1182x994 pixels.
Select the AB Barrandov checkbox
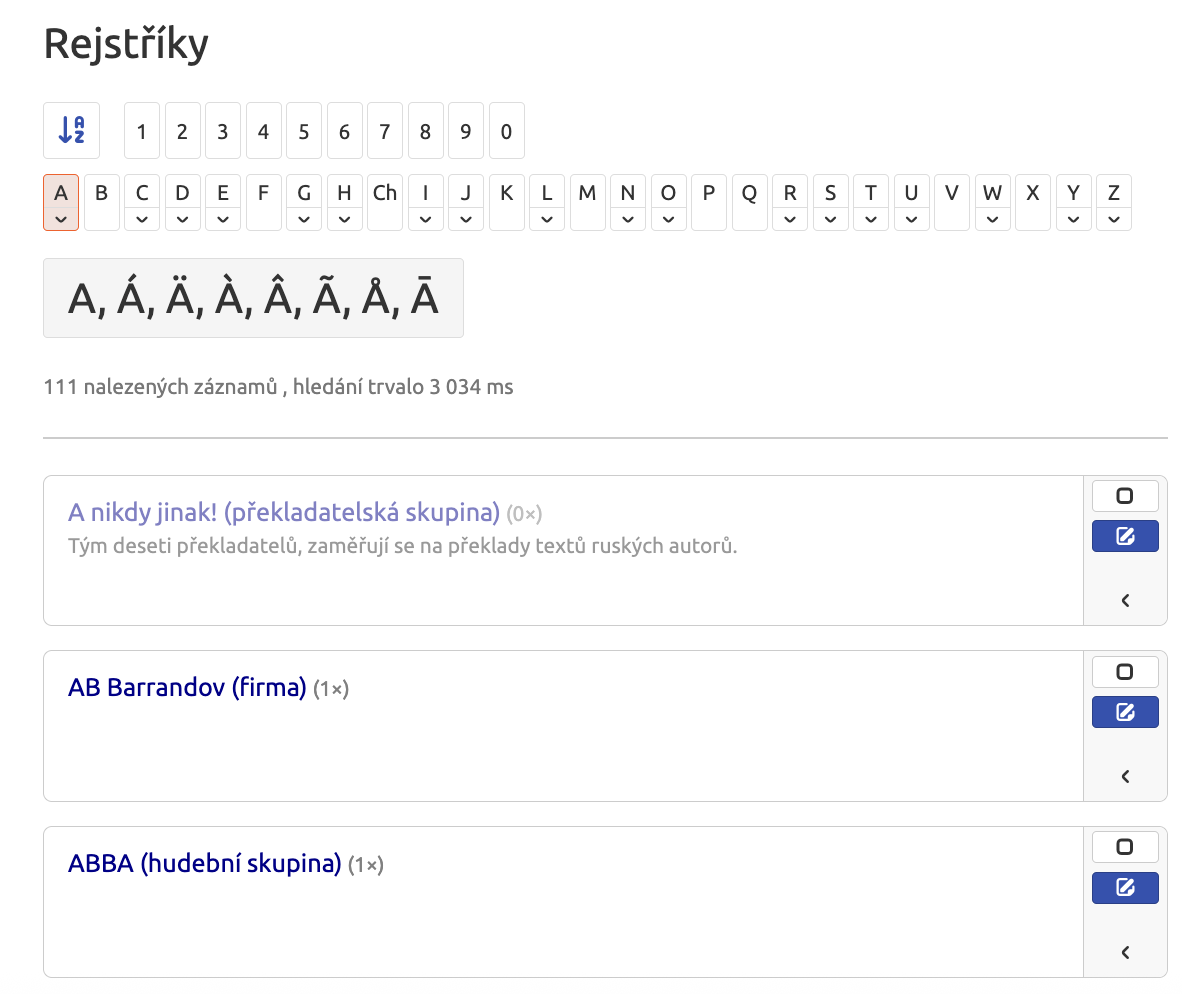pyautogui.click(x=1125, y=671)
